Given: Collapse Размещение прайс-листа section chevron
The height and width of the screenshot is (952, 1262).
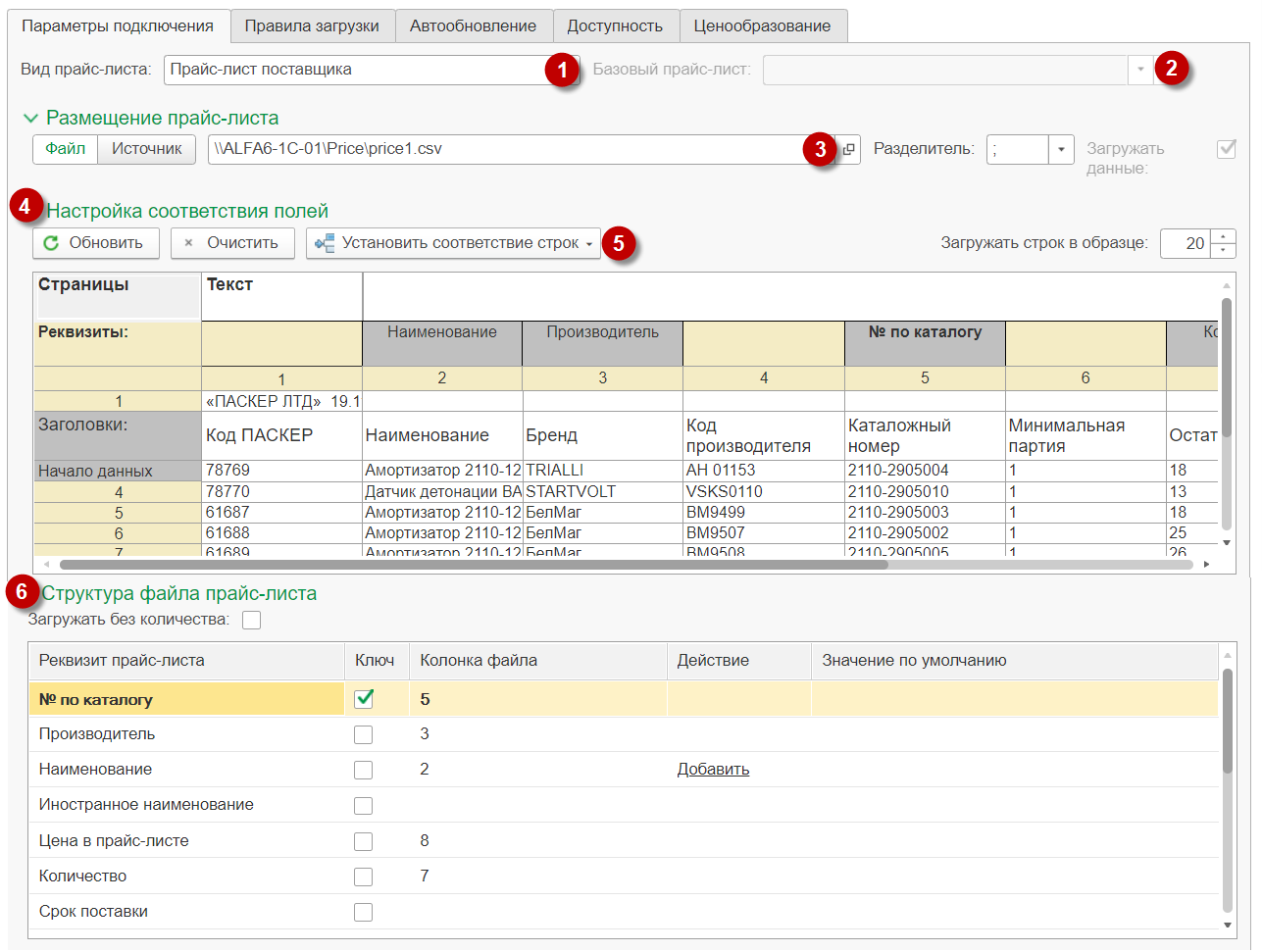Looking at the screenshot, I should pyautogui.click(x=30, y=119).
